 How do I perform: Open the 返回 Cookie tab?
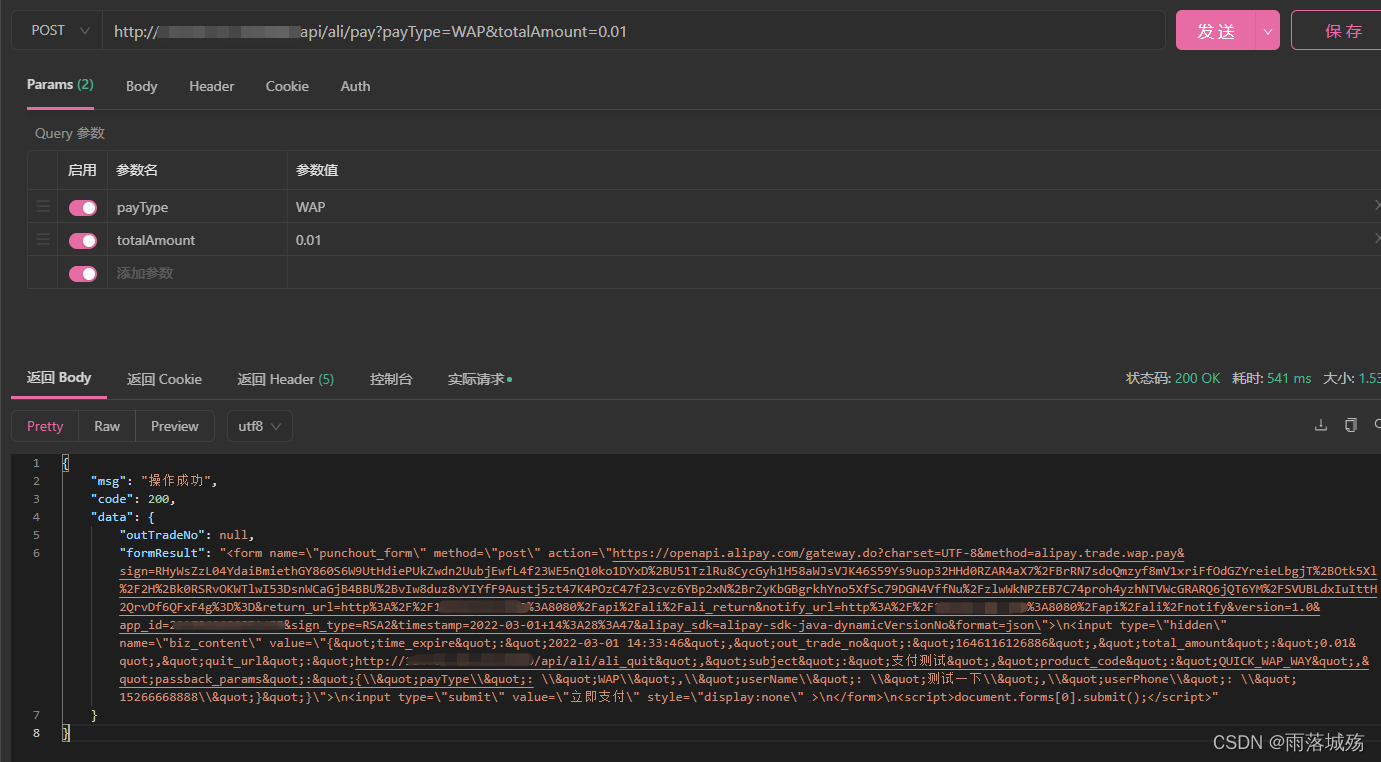coord(164,380)
